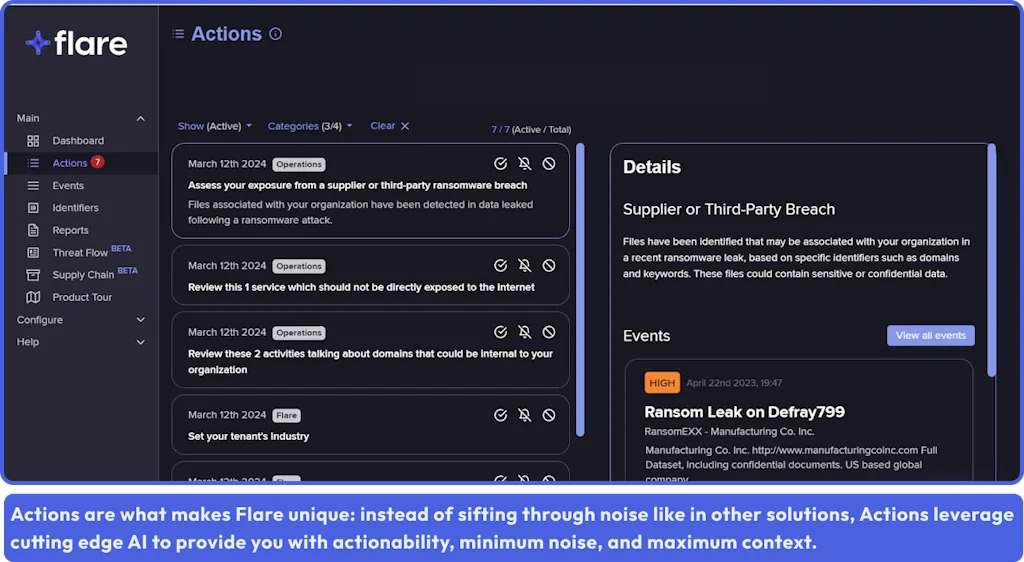Click the red 7 badge on Actions
Viewport: 1024px width, 562px height.
[97, 162]
